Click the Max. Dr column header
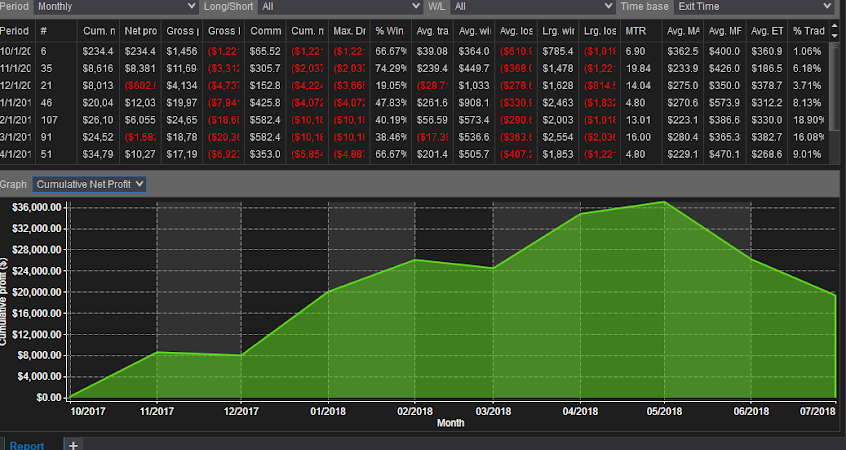846x450 pixels. 349,31
